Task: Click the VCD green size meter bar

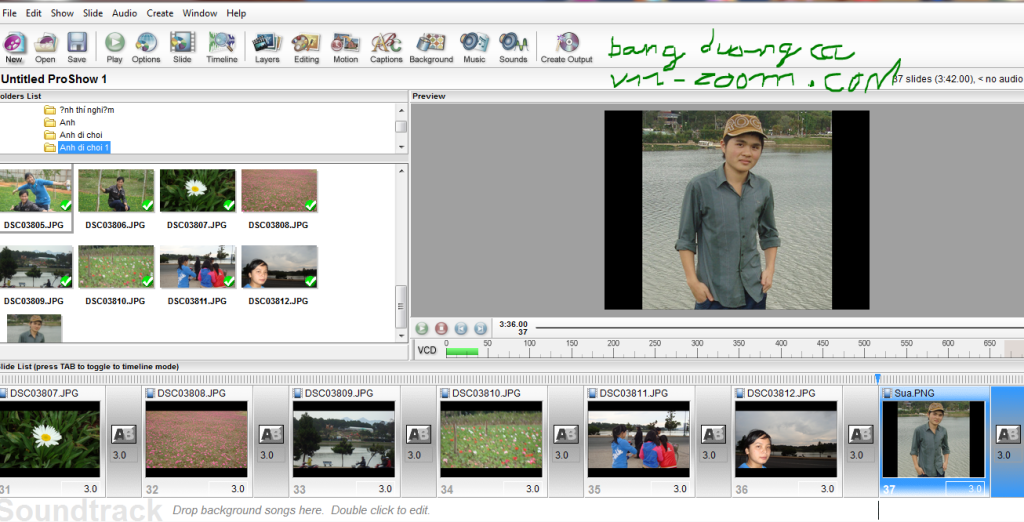Action: pyautogui.click(x=461, y=351)
